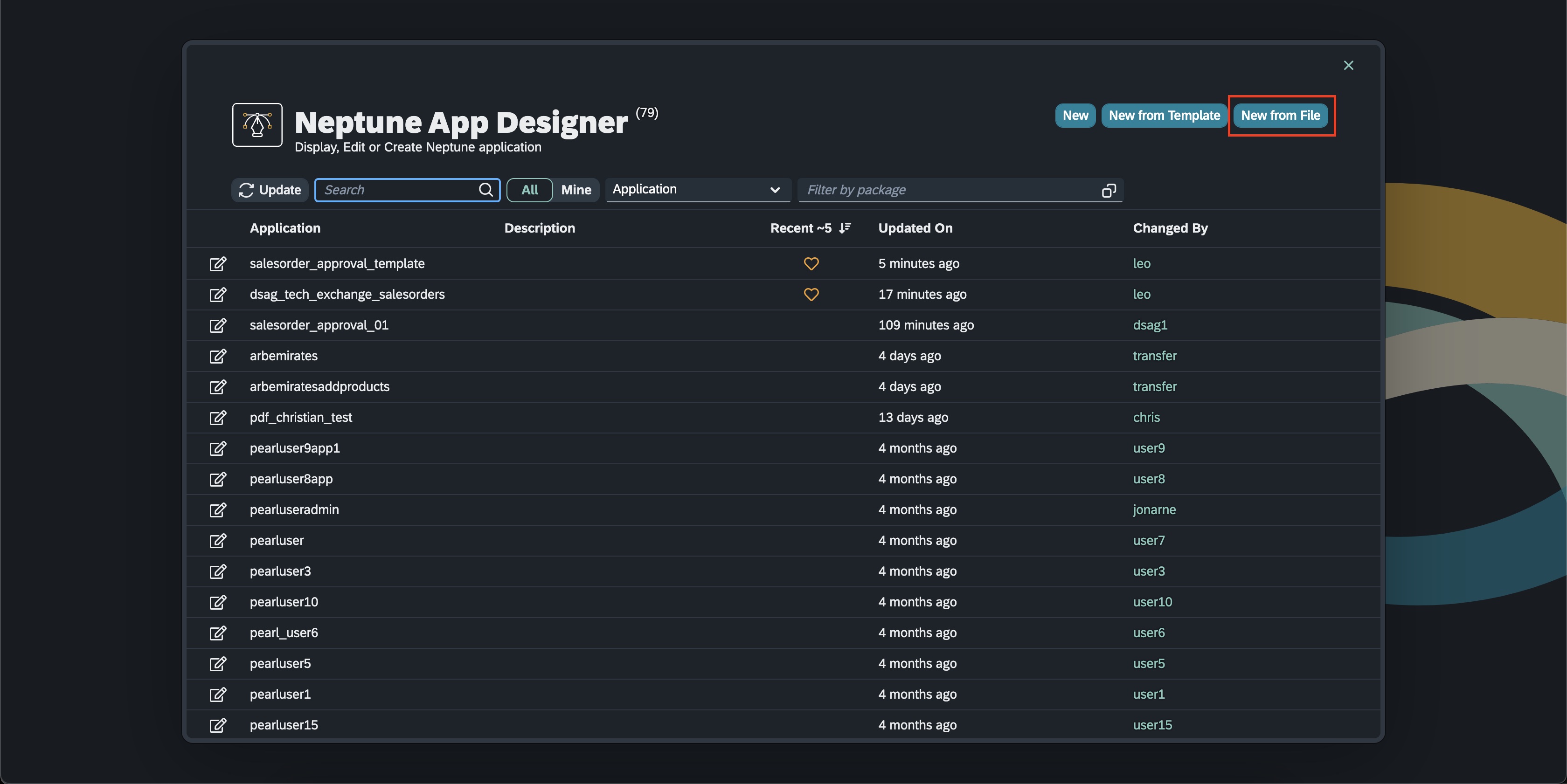Open pdf_christian_test via its edit icon
The image size is (1567, 784).
[218, 418]
